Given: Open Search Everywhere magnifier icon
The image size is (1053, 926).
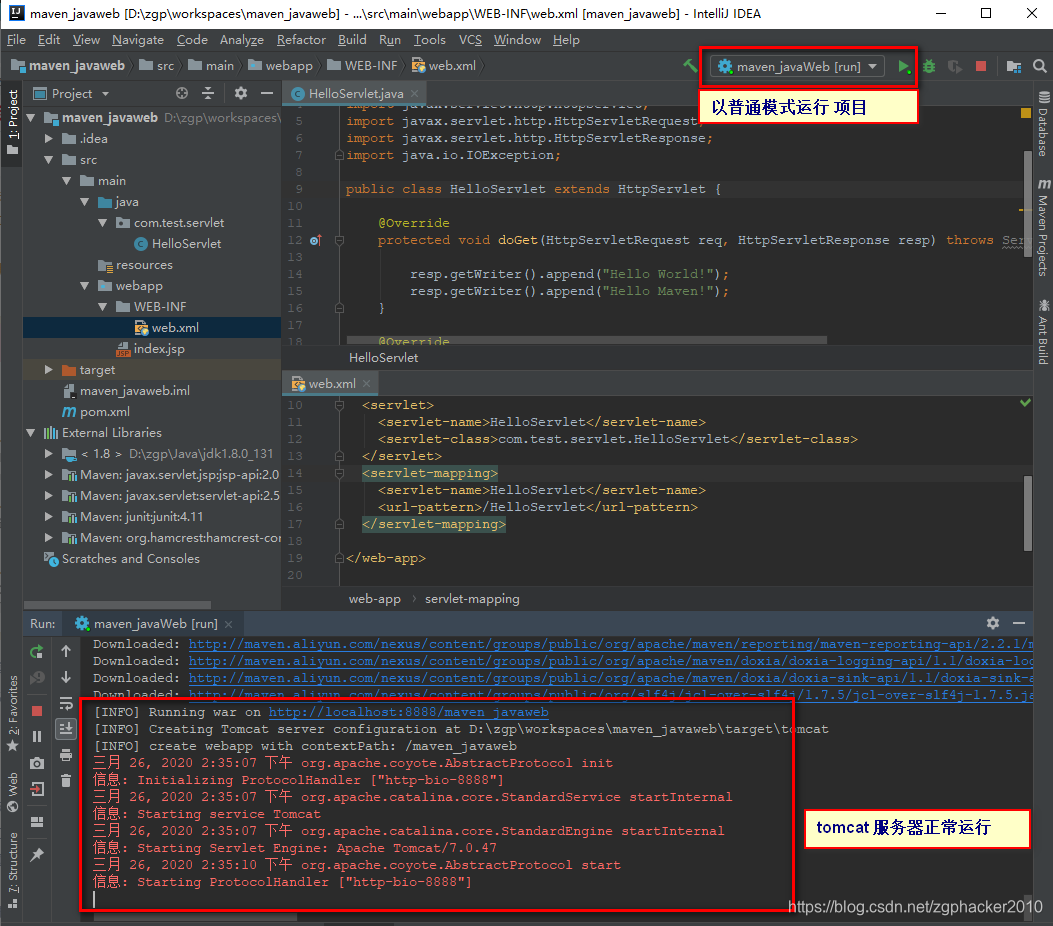Looking at the screenshot, I should click(x=1040, y=66).
